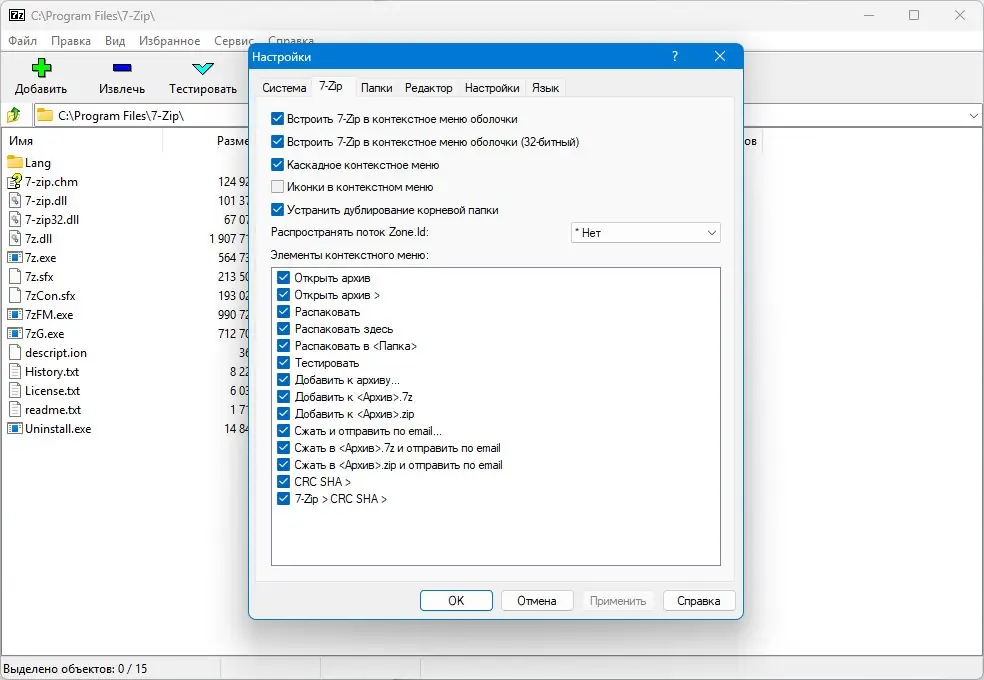Open the Zone.Id stream dropdown showing Нет
Screen dimensions: 984x680
tap(646, 233)
